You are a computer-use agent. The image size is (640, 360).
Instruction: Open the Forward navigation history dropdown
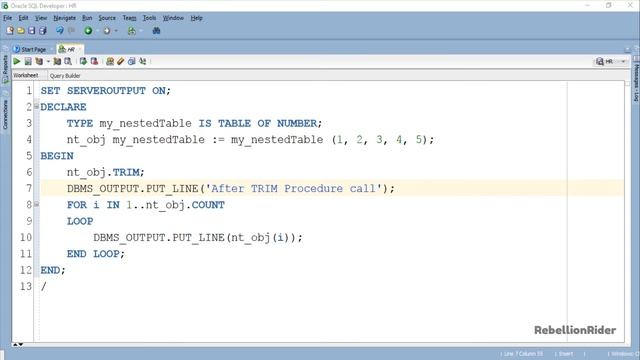[x=116, y=31]
